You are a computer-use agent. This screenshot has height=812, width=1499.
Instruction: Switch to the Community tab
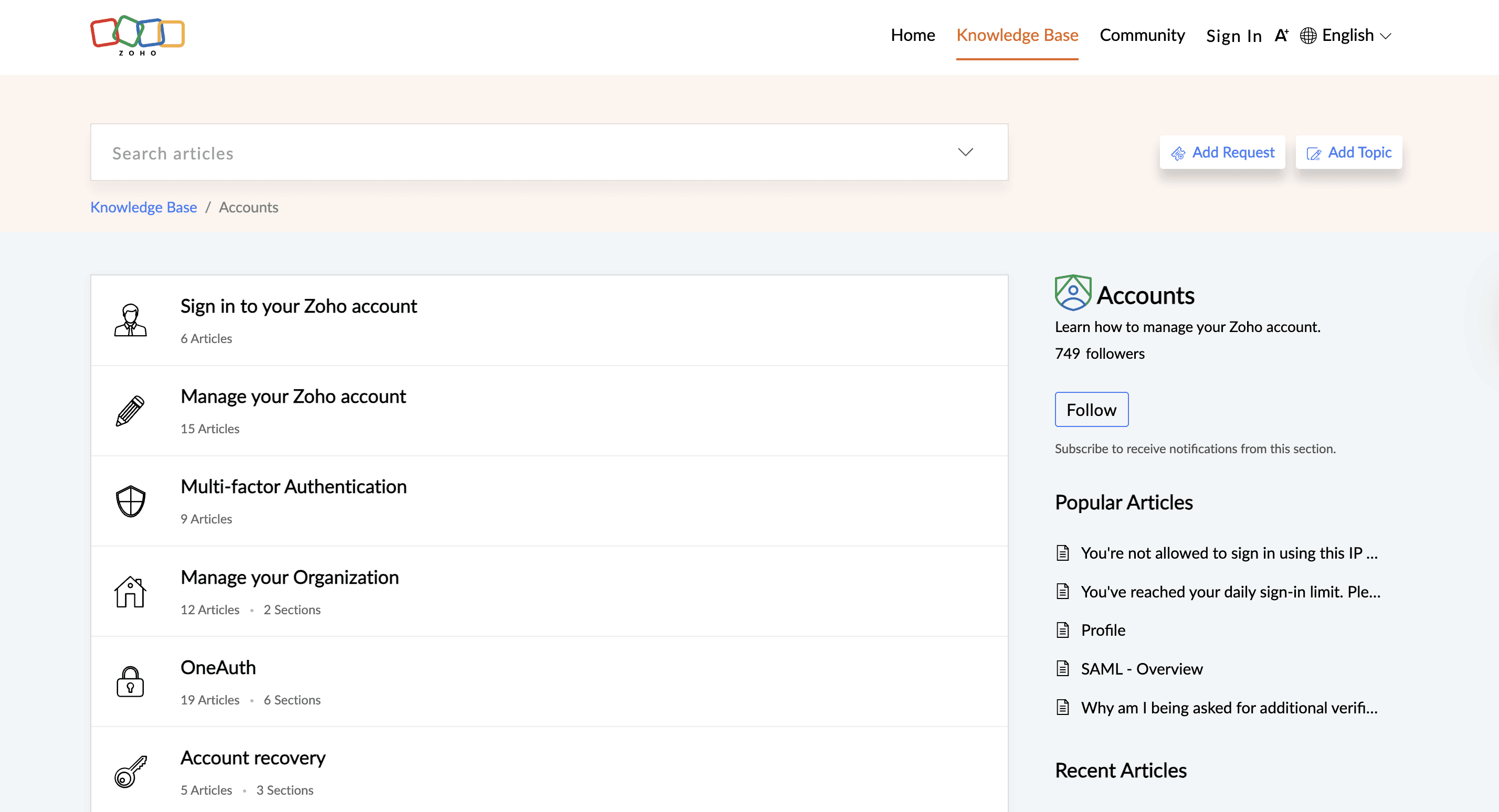[1142, 36]
